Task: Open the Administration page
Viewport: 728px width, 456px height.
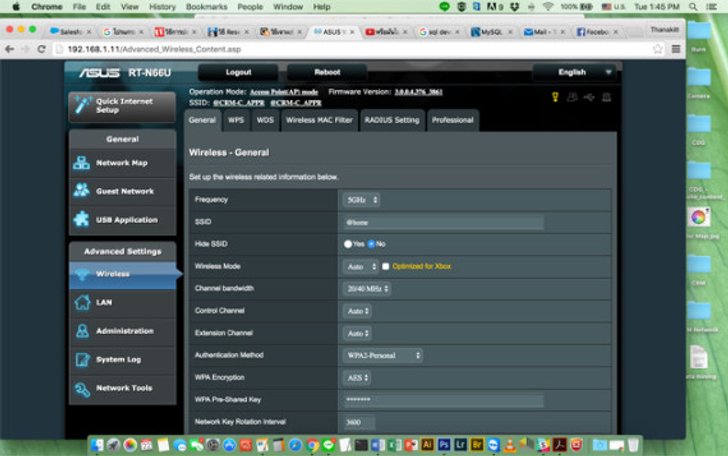Action: click(x=122, y=331)
